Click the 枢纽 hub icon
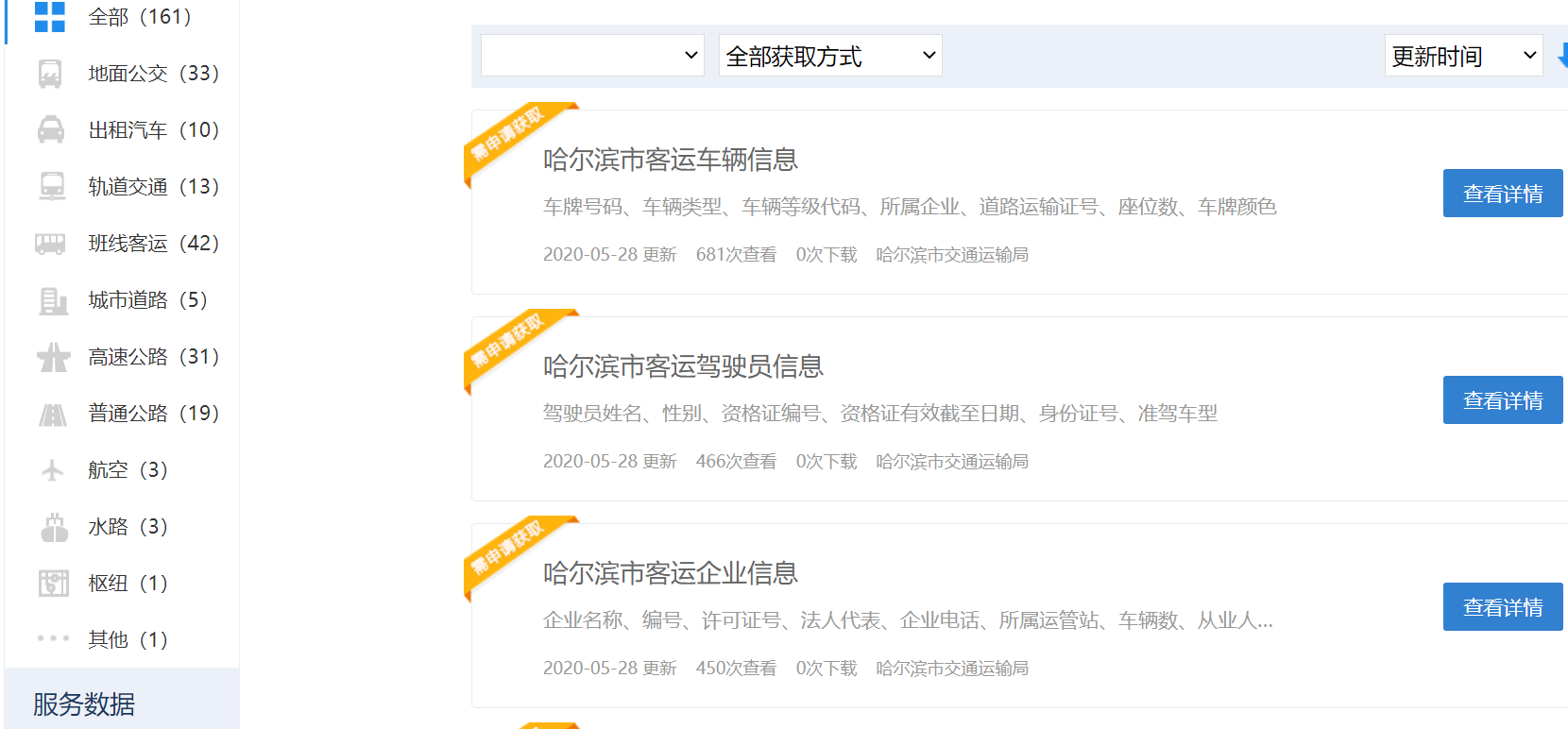The width and height of the screenshot is (1568, 729). (54, 583)
